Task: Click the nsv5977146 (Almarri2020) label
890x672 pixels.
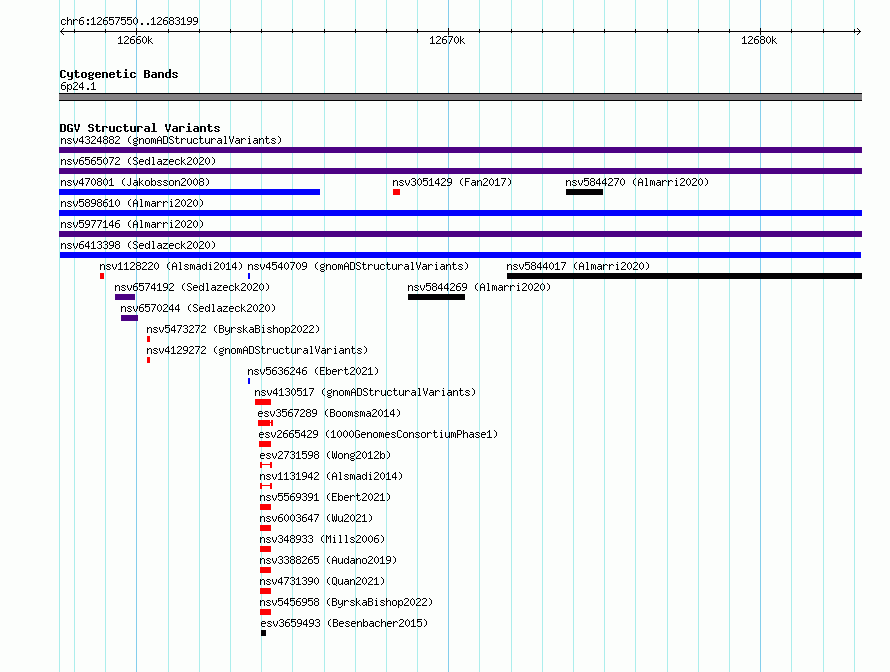Action: click(x=132, y=224)
